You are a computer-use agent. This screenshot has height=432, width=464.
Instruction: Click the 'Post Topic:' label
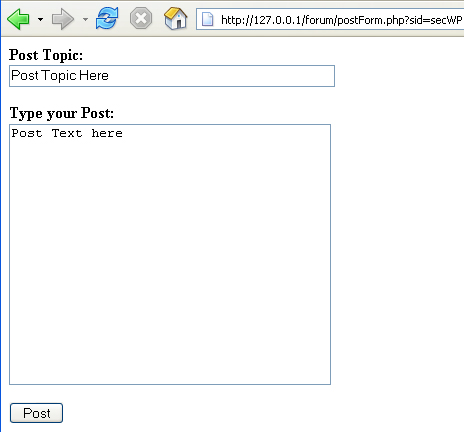pyautogui.click(x=46, y=55)
